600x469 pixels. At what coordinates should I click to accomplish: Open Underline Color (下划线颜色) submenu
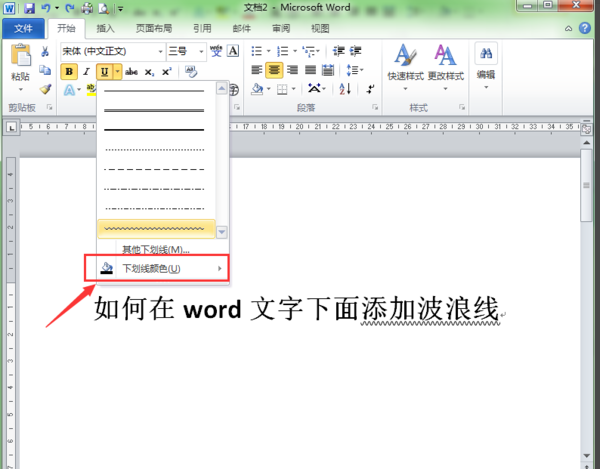click(163, 269)
